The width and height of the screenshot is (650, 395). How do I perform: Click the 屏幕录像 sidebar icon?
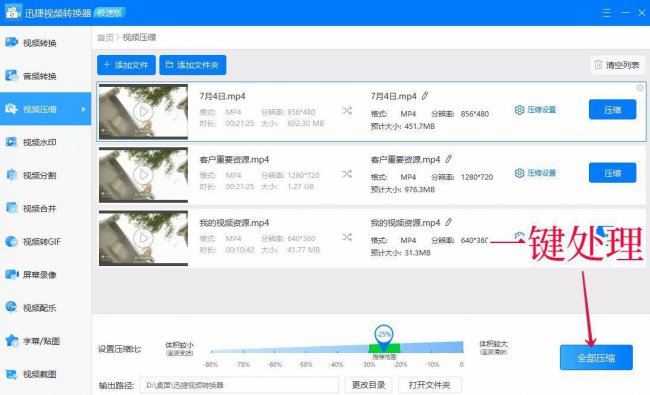click(x=11, y=274)
